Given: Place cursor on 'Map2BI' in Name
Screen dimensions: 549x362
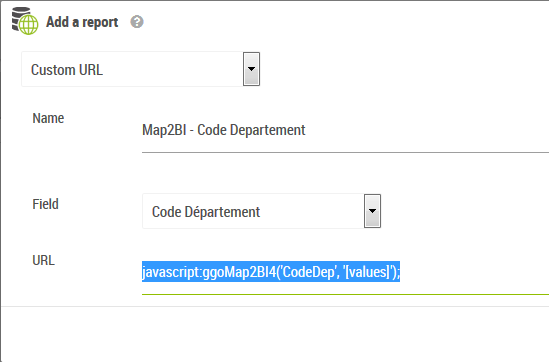Looking at the screenshot, I should (x=164, y=130).
